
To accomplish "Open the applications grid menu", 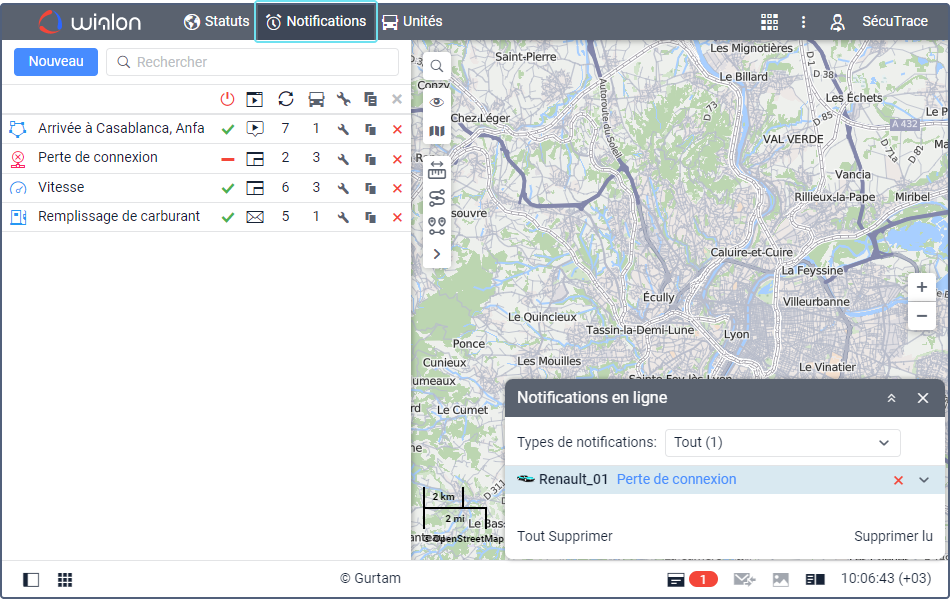I will (x=769, y=22).
